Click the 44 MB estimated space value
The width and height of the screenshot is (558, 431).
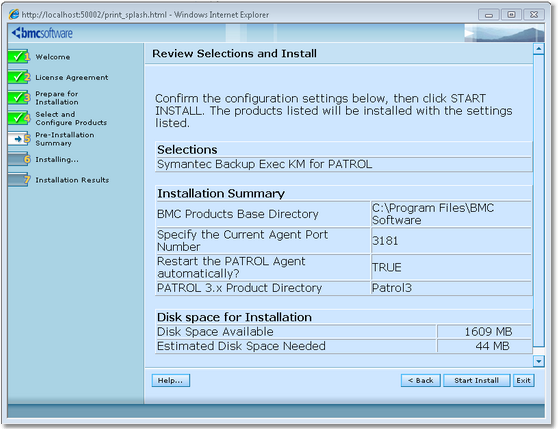click(493, 346)
